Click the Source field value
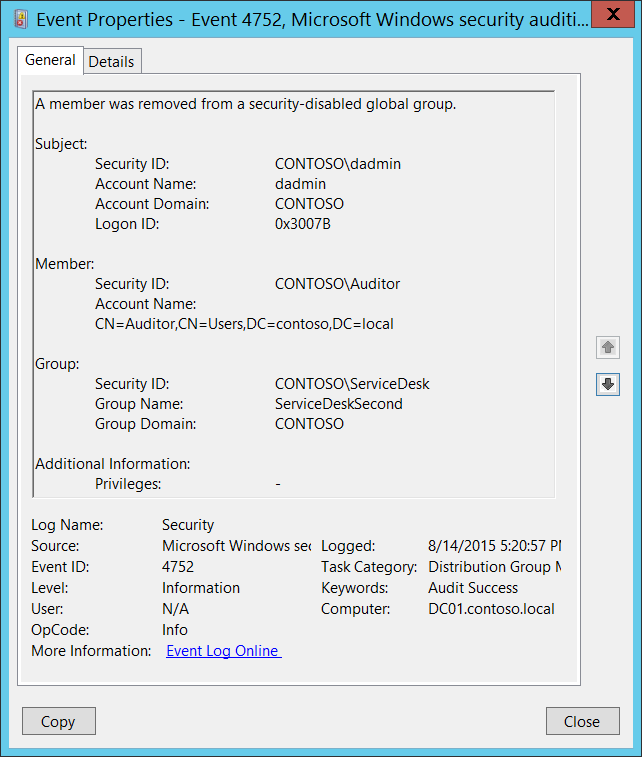Viewport: 642px width, 757px height. pos(236,546)
